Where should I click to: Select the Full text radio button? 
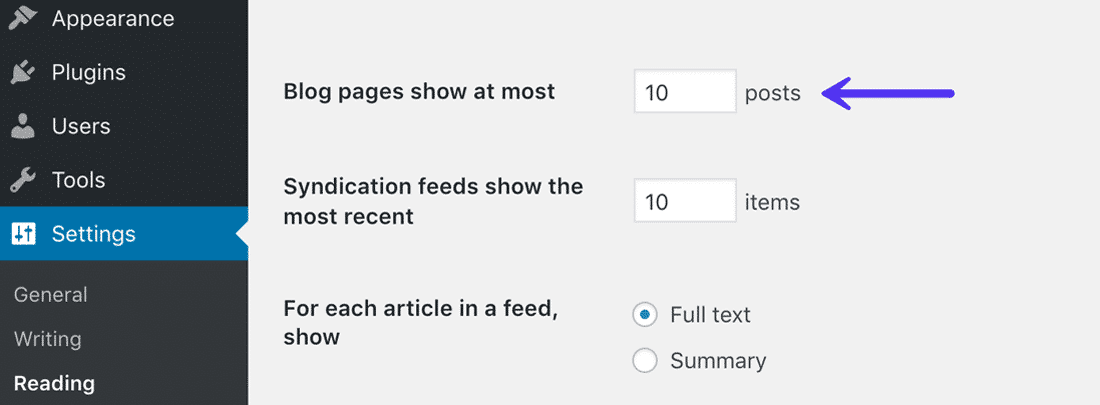(x=645, y=315)
